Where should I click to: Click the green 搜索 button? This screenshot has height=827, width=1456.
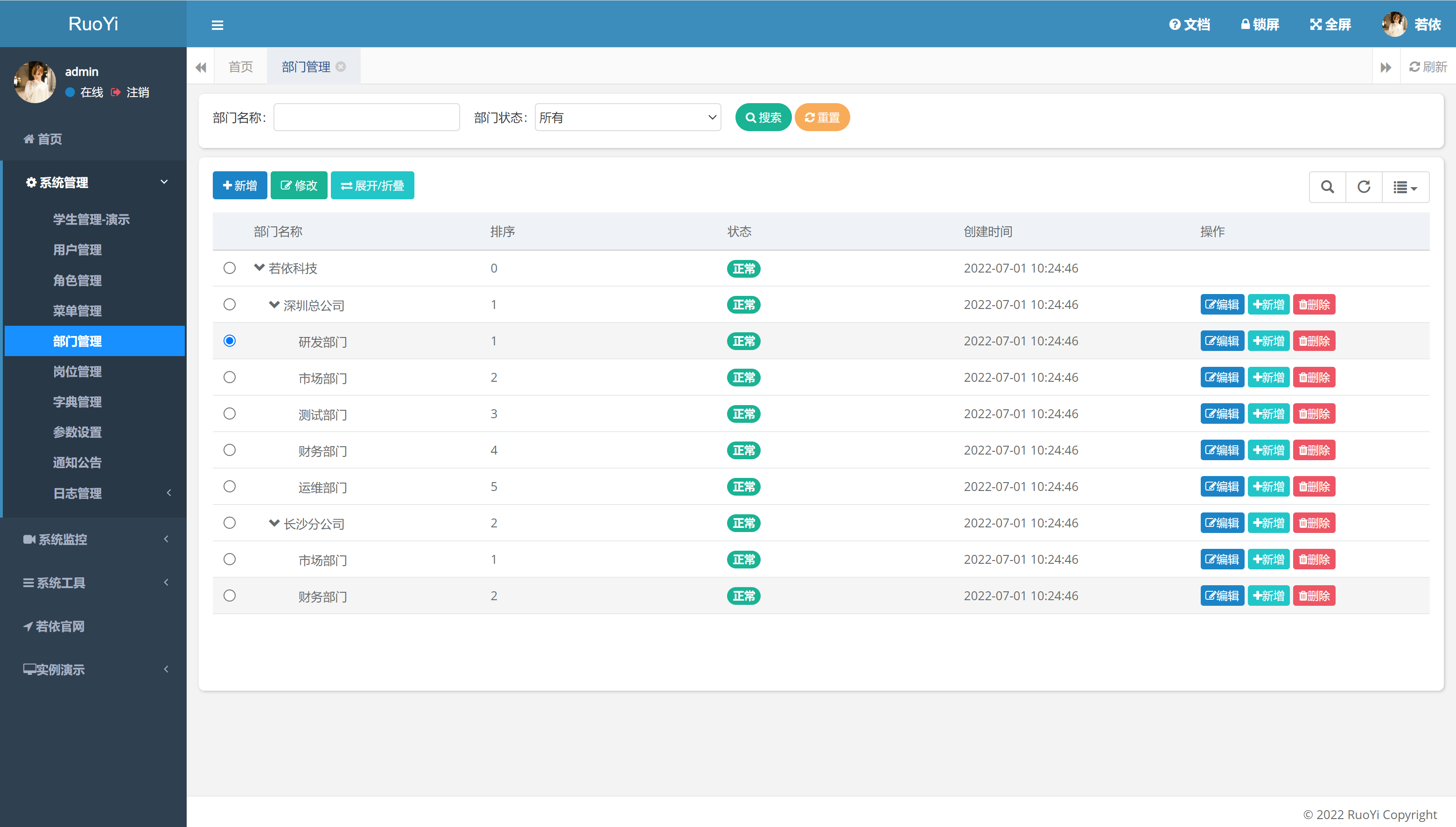pos(763,117)
